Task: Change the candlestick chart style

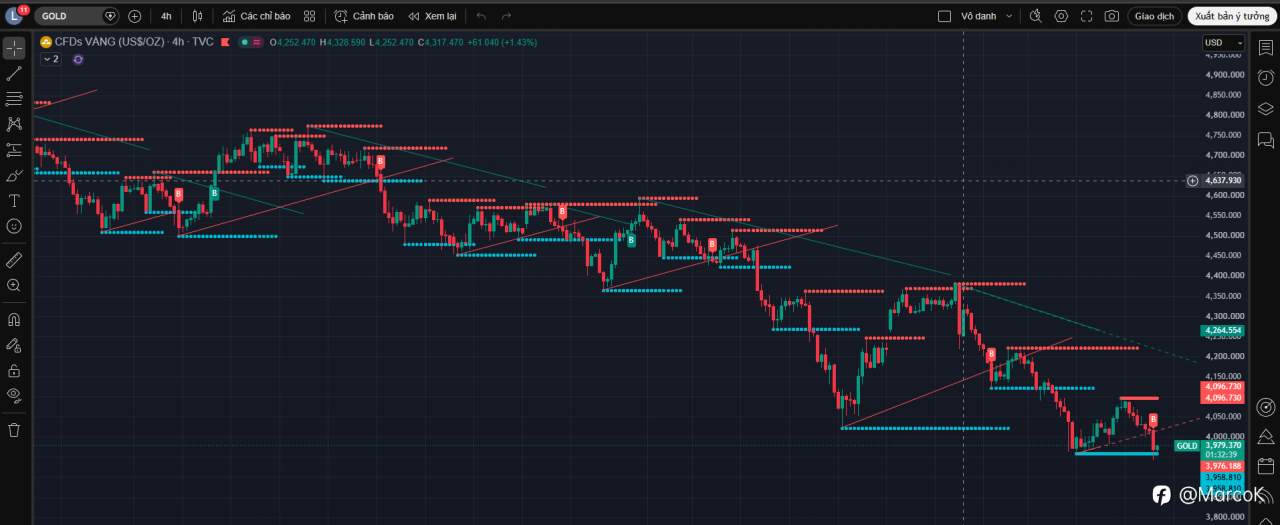Action: pyautogui.click(x=197, y=16)
